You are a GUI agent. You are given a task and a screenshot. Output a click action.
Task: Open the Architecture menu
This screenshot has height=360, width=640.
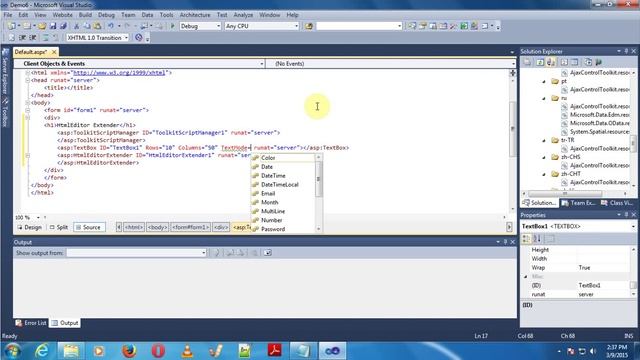point(195,15)
